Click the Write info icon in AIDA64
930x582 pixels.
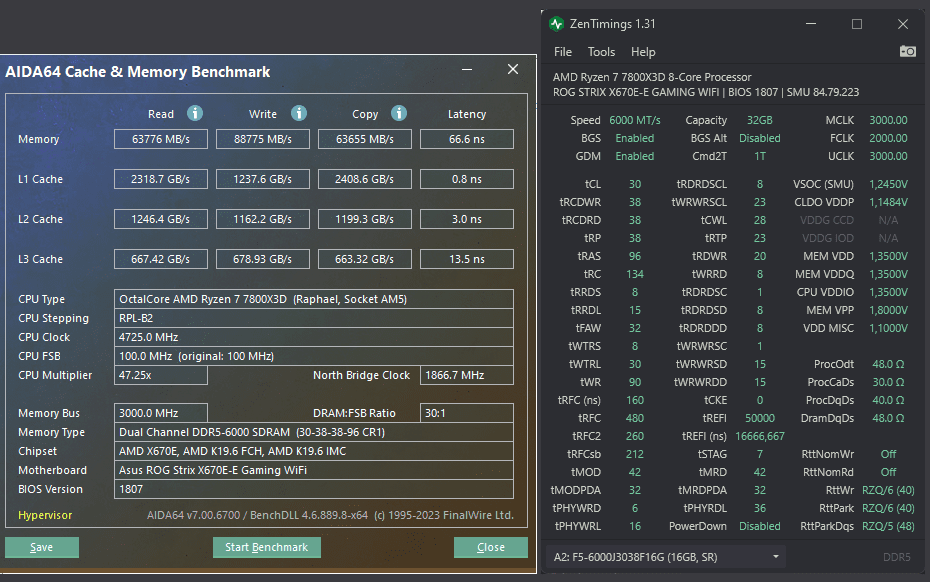tap(299, 113)
